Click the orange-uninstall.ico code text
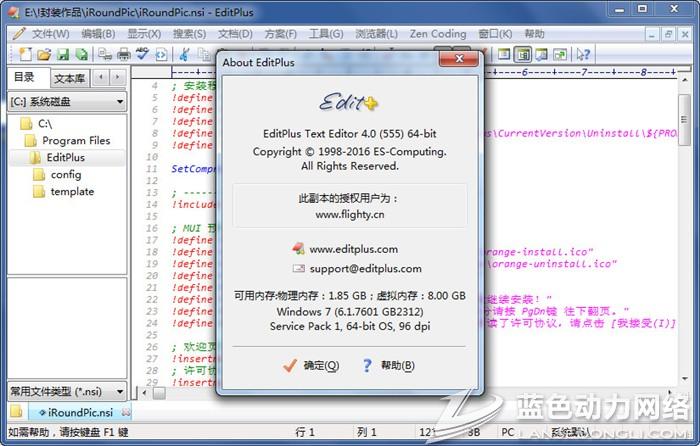The width and height of the screenshot is (700, 446). coord(552,264)
